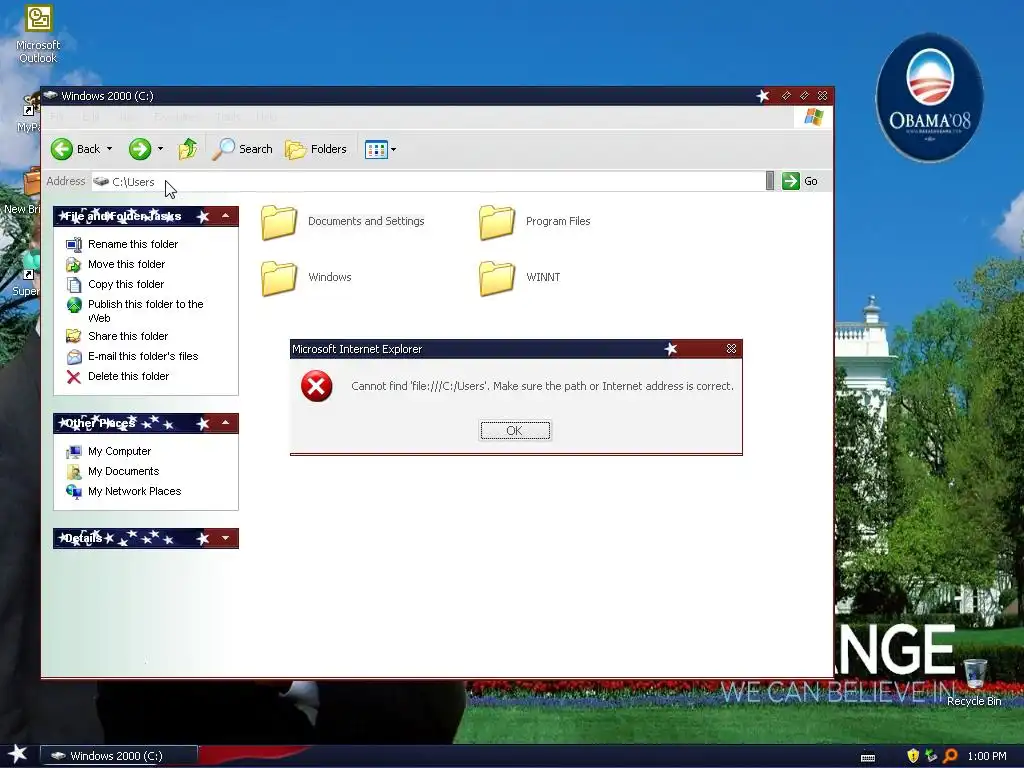The width and height of the screenshot is (1024, 768).
Task: Open My Network Places link
Action: [x=135, y=491]
